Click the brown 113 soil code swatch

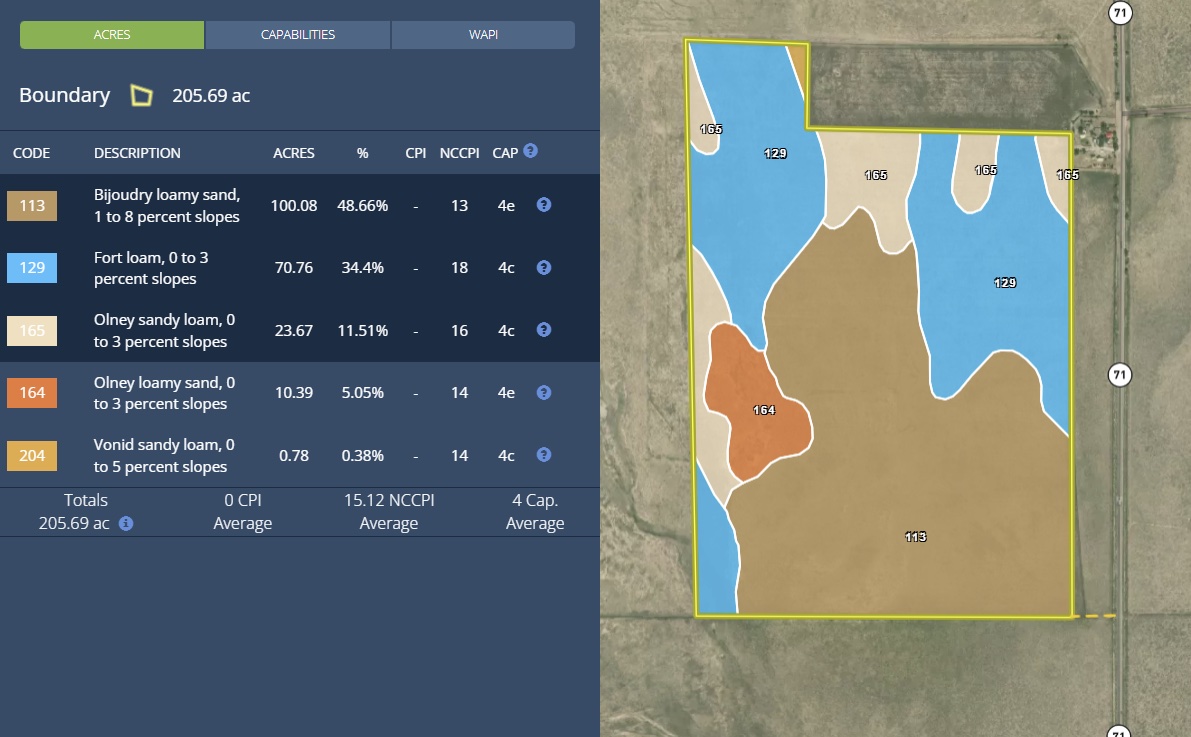tap(32, 206)
